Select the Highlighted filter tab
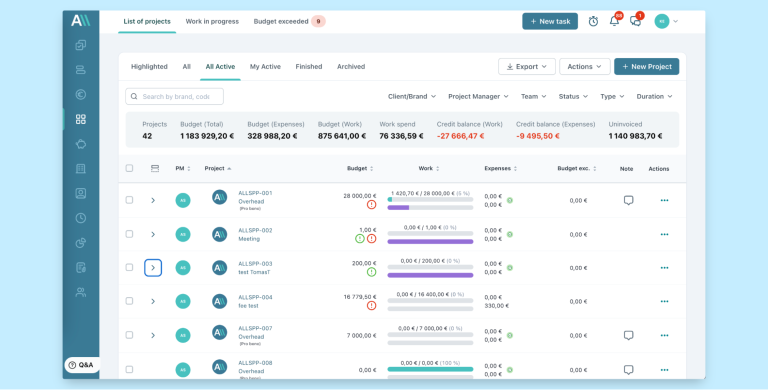This screenshot has width=768, height=390. coord(149,67)
